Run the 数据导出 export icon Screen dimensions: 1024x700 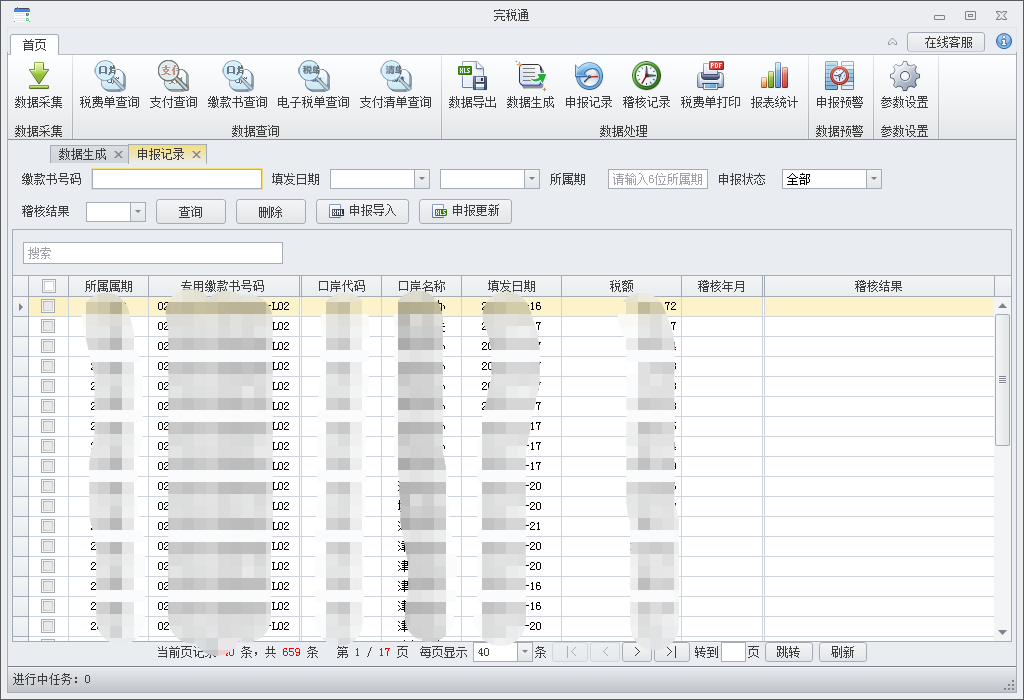click(472, 85)
